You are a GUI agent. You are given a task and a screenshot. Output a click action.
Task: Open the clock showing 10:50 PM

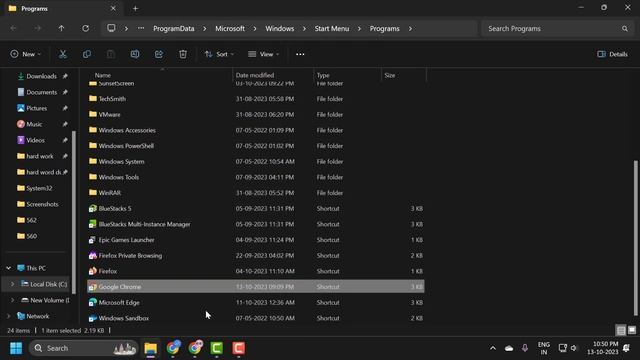tap(603, 348)
